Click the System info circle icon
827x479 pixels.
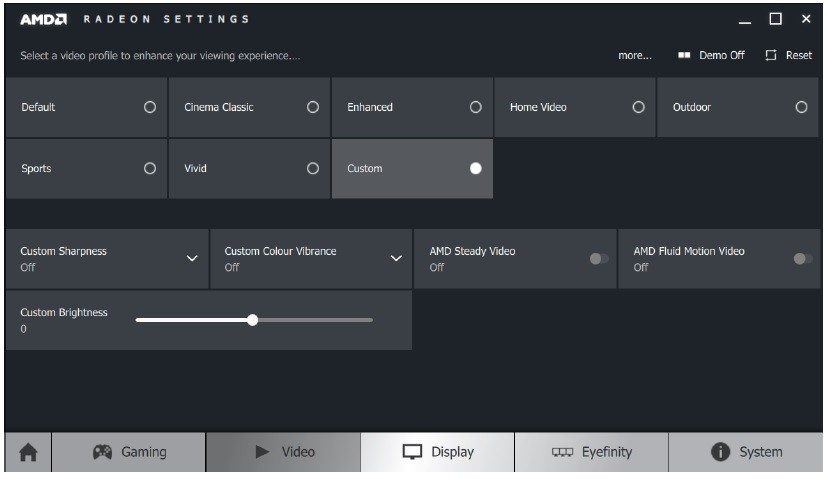720,452
